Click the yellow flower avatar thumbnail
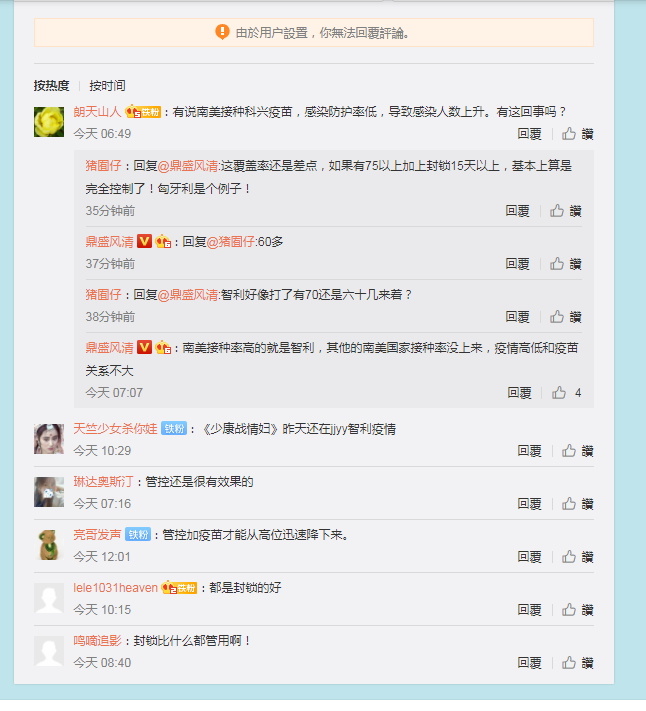The height and width of the screenshot is (711, 646). (49, 122)
